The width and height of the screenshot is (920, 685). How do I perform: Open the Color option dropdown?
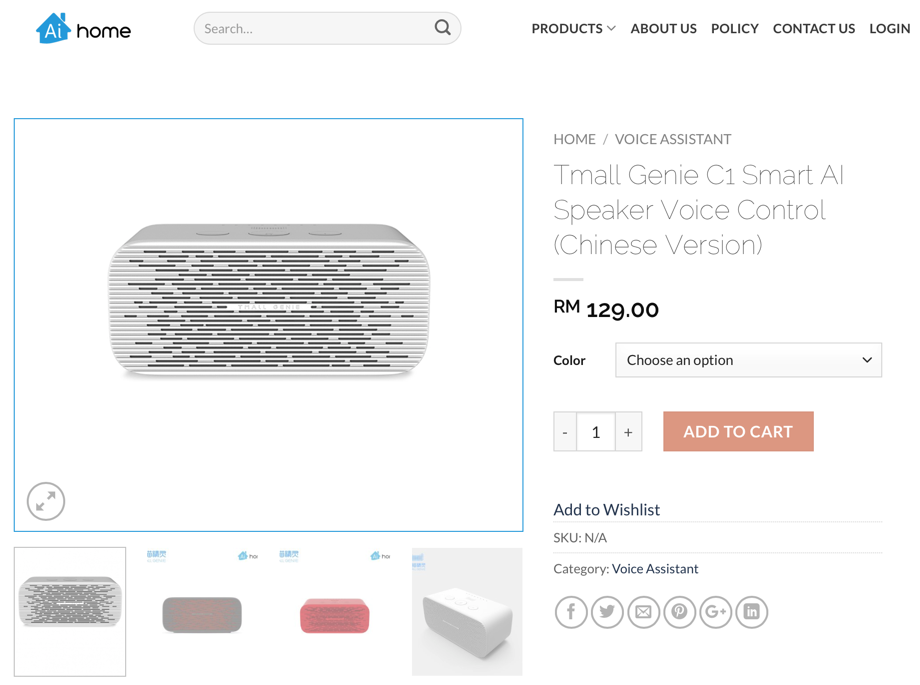[748, 360]
